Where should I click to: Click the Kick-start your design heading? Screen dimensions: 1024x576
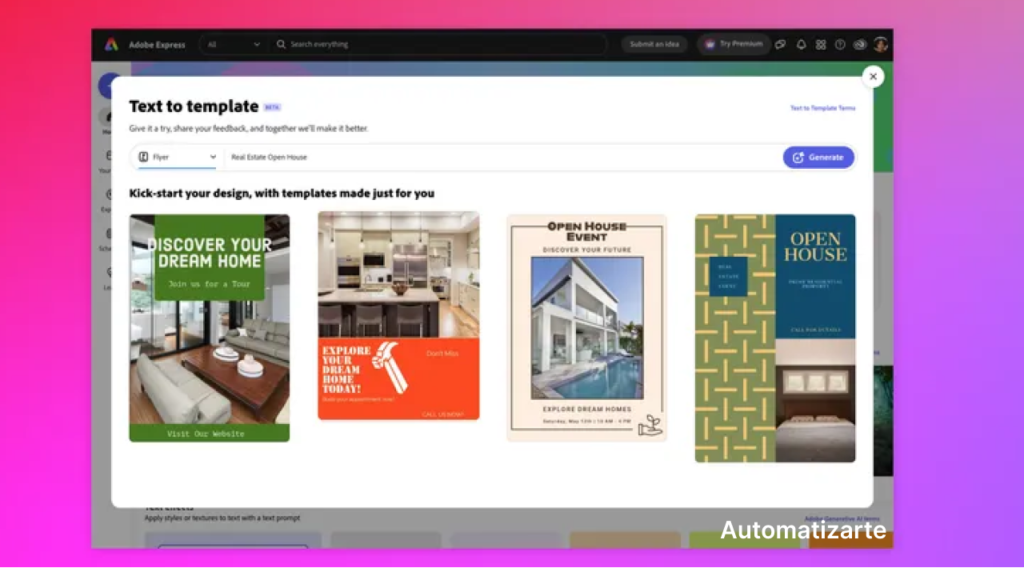coord(281,193)
